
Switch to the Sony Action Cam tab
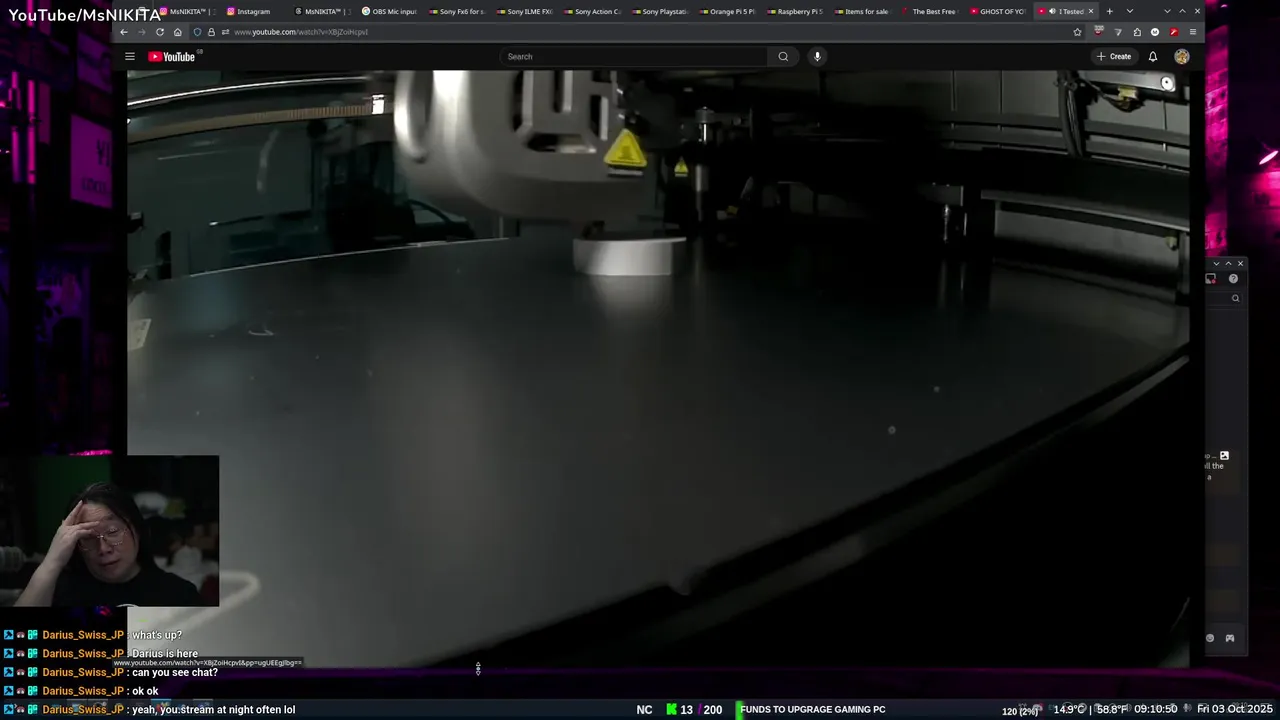[592, 11]
